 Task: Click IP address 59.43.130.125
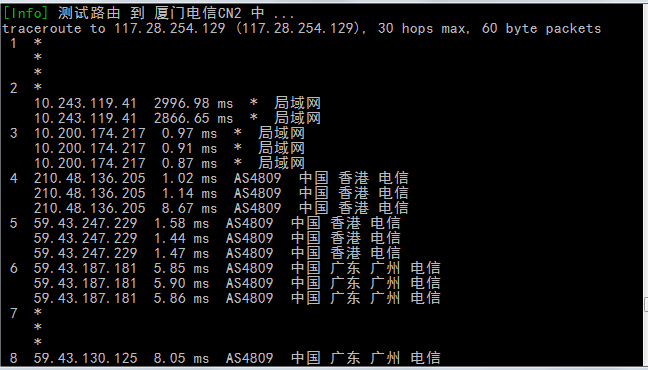(x=85, y=358)
